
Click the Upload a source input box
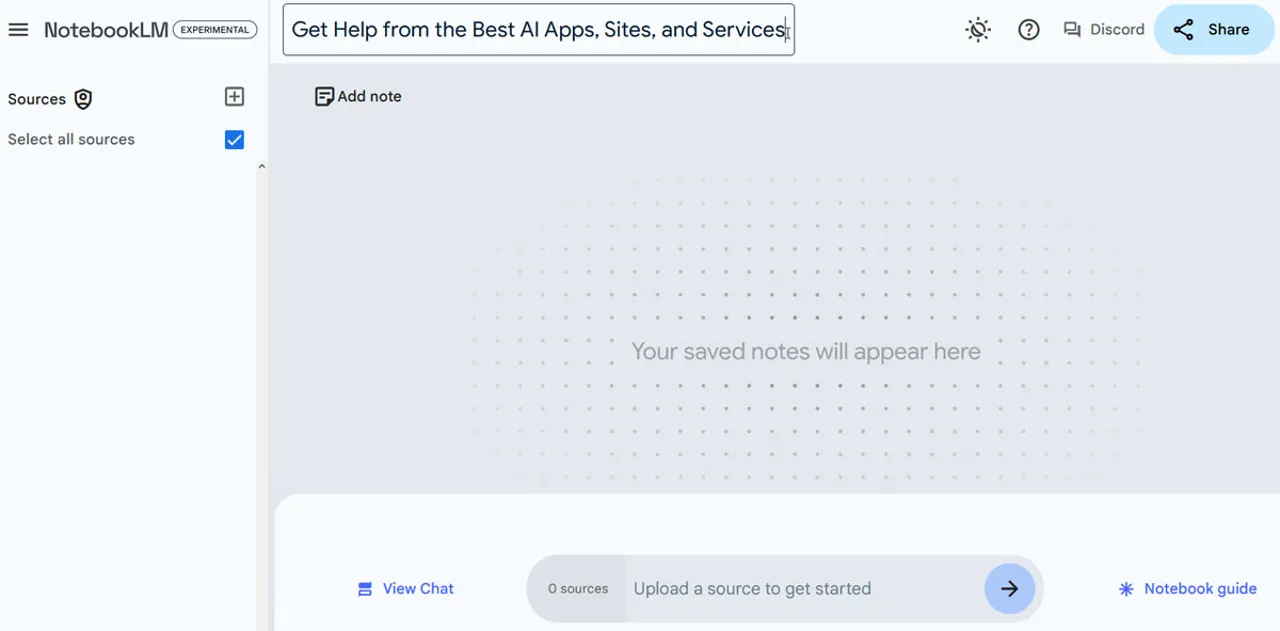800,589
